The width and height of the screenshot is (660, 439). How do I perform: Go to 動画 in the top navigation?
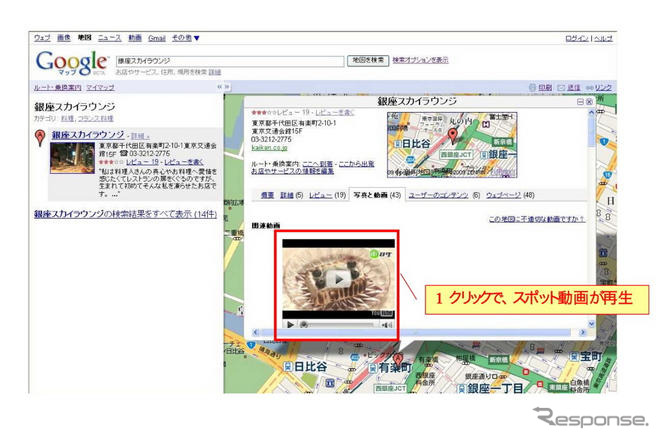tap(135, 38)
